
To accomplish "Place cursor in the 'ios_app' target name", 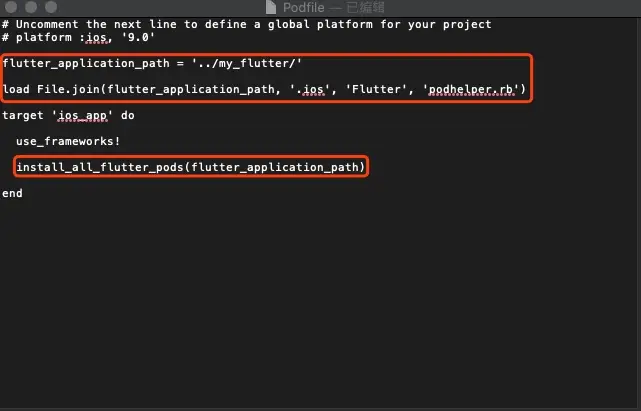I will pos(82,115).
